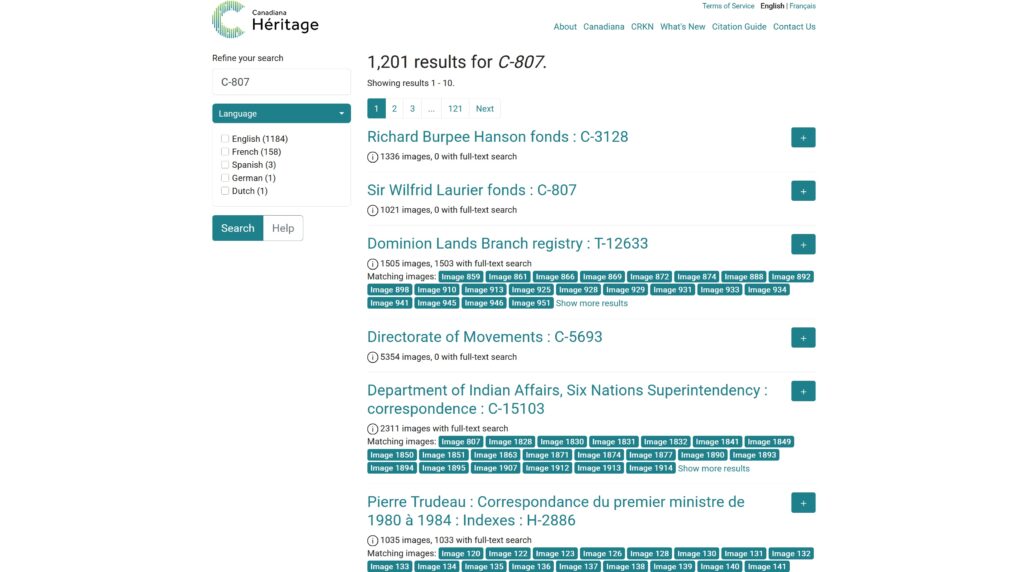The width and height of the screenshot is (1024, 572).
Task: Click the search field containing C-807
Action: click(281, 82)
